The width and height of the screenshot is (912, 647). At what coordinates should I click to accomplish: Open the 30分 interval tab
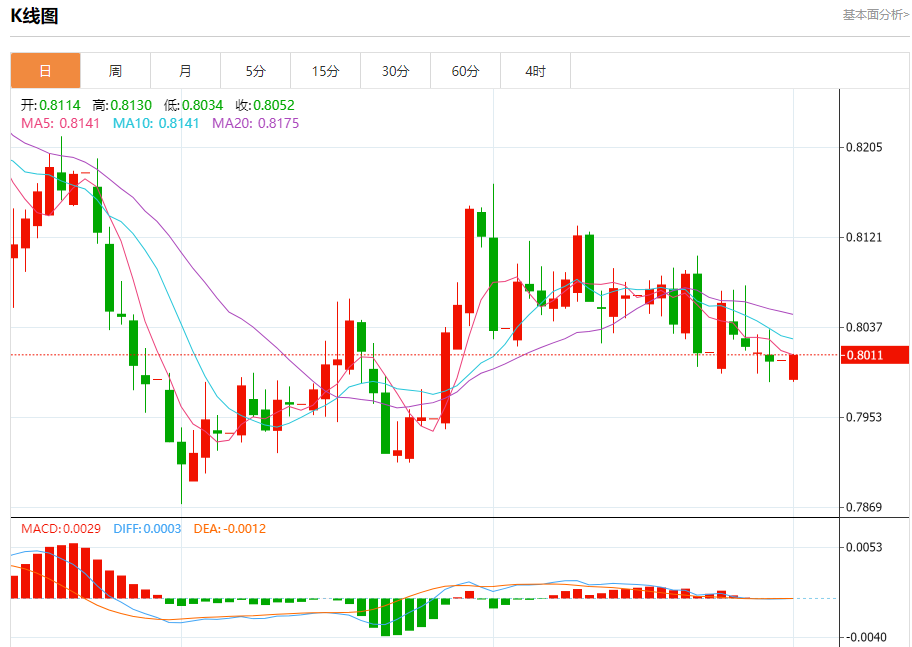[396, 71]
